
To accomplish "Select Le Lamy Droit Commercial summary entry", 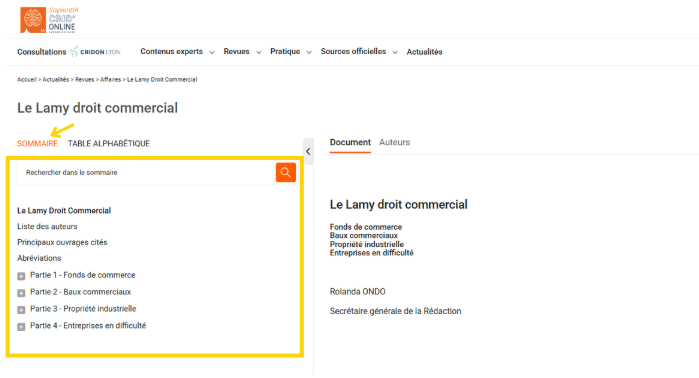I will [x=64, y=210].
